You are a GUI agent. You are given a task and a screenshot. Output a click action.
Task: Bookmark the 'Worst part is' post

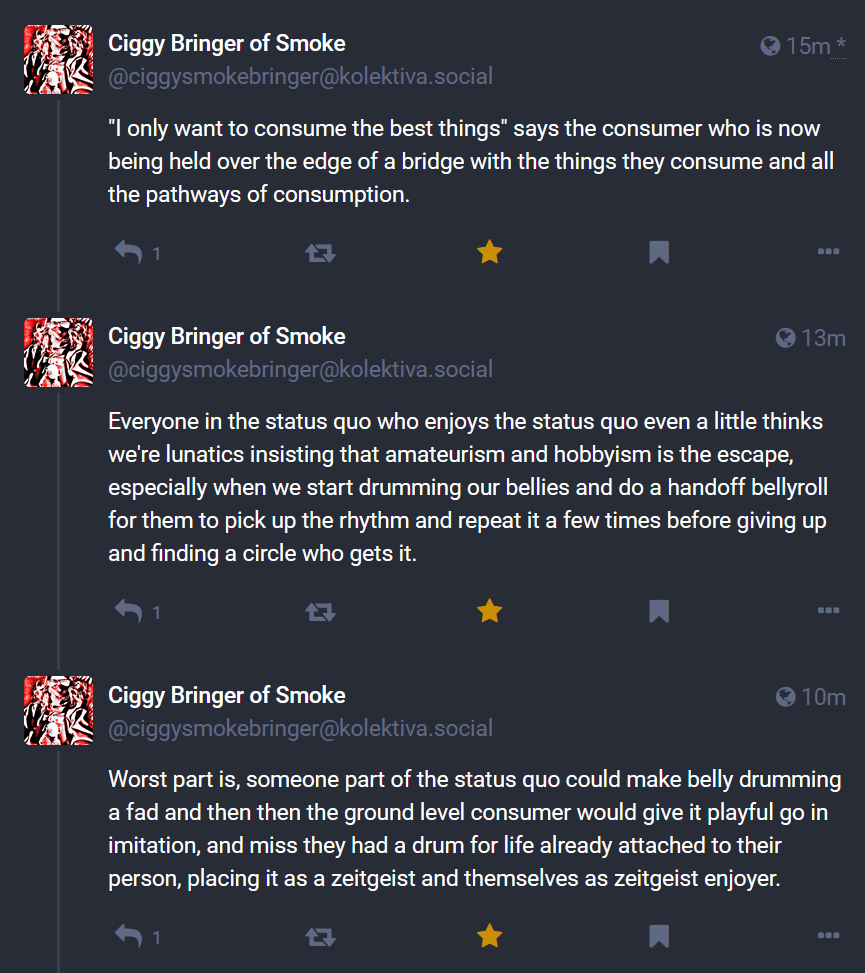pos(658,936)
